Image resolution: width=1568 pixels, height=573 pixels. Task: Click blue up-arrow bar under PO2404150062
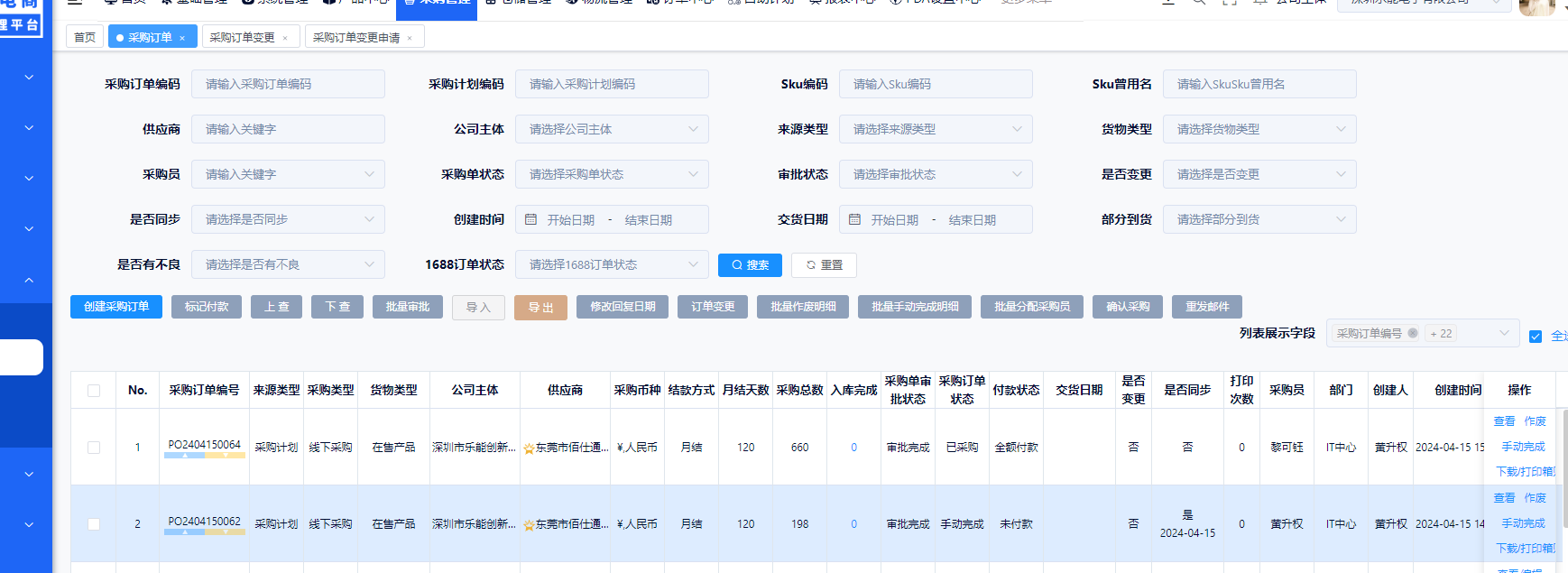tap(185, 532)
